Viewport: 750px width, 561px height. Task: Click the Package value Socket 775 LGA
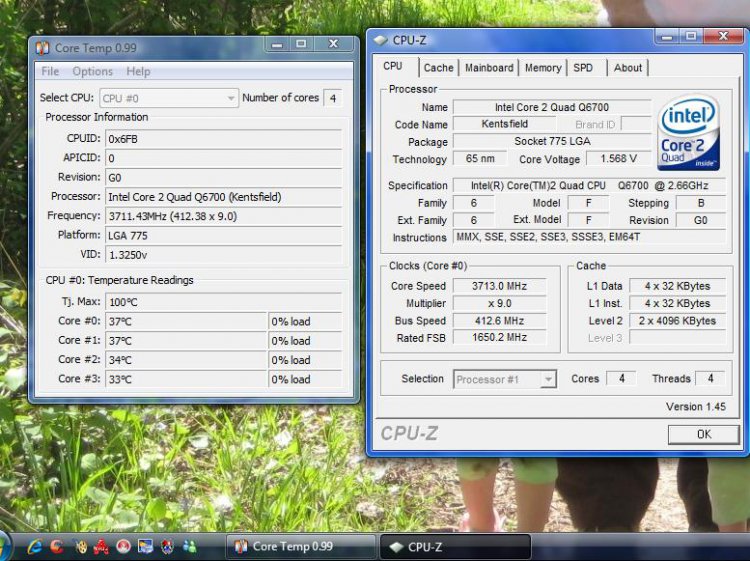pos(552,141)
